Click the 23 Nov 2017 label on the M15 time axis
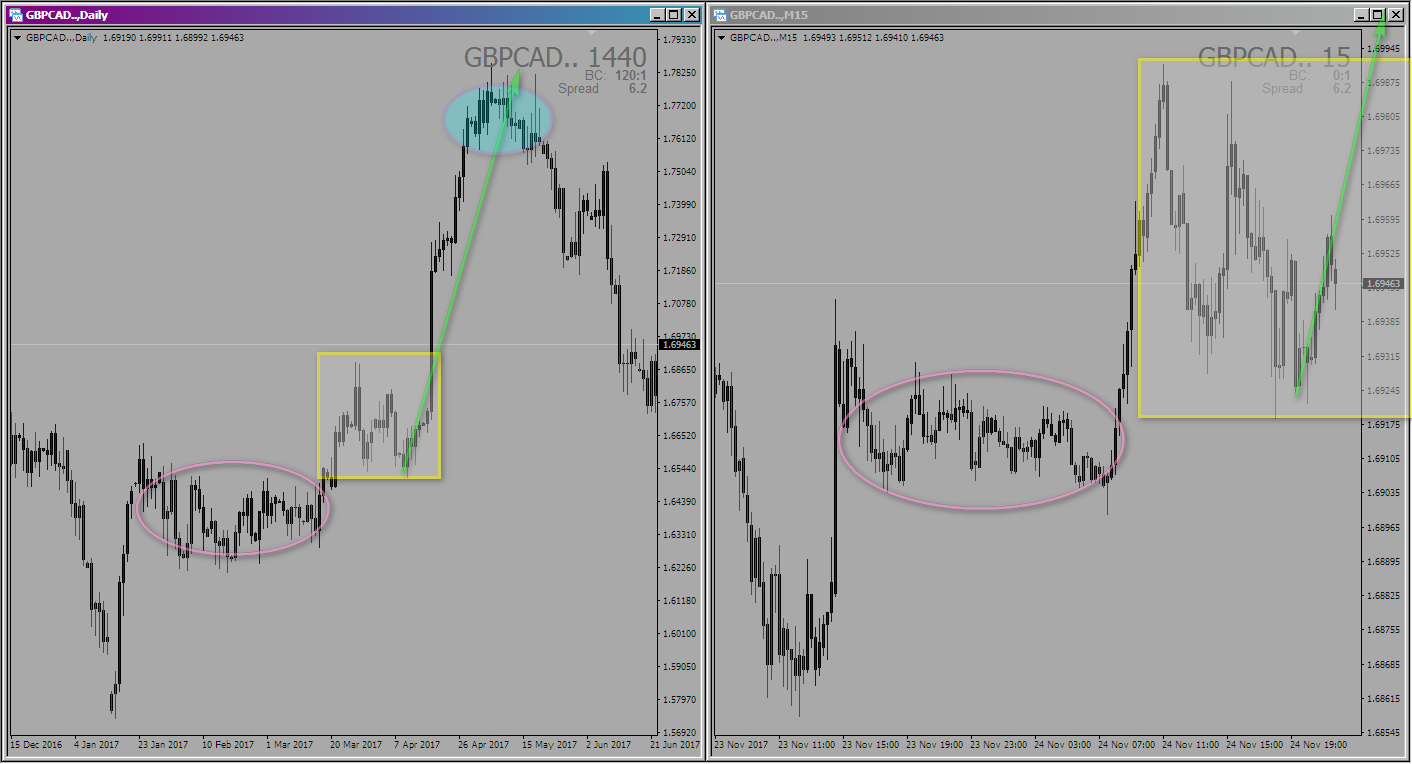 point(741,745)
